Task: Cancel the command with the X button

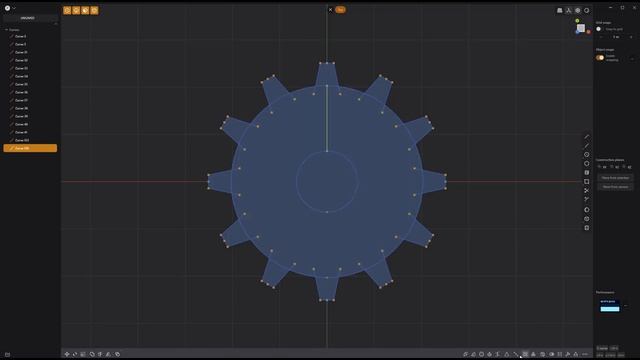Action: click(330, 10)
